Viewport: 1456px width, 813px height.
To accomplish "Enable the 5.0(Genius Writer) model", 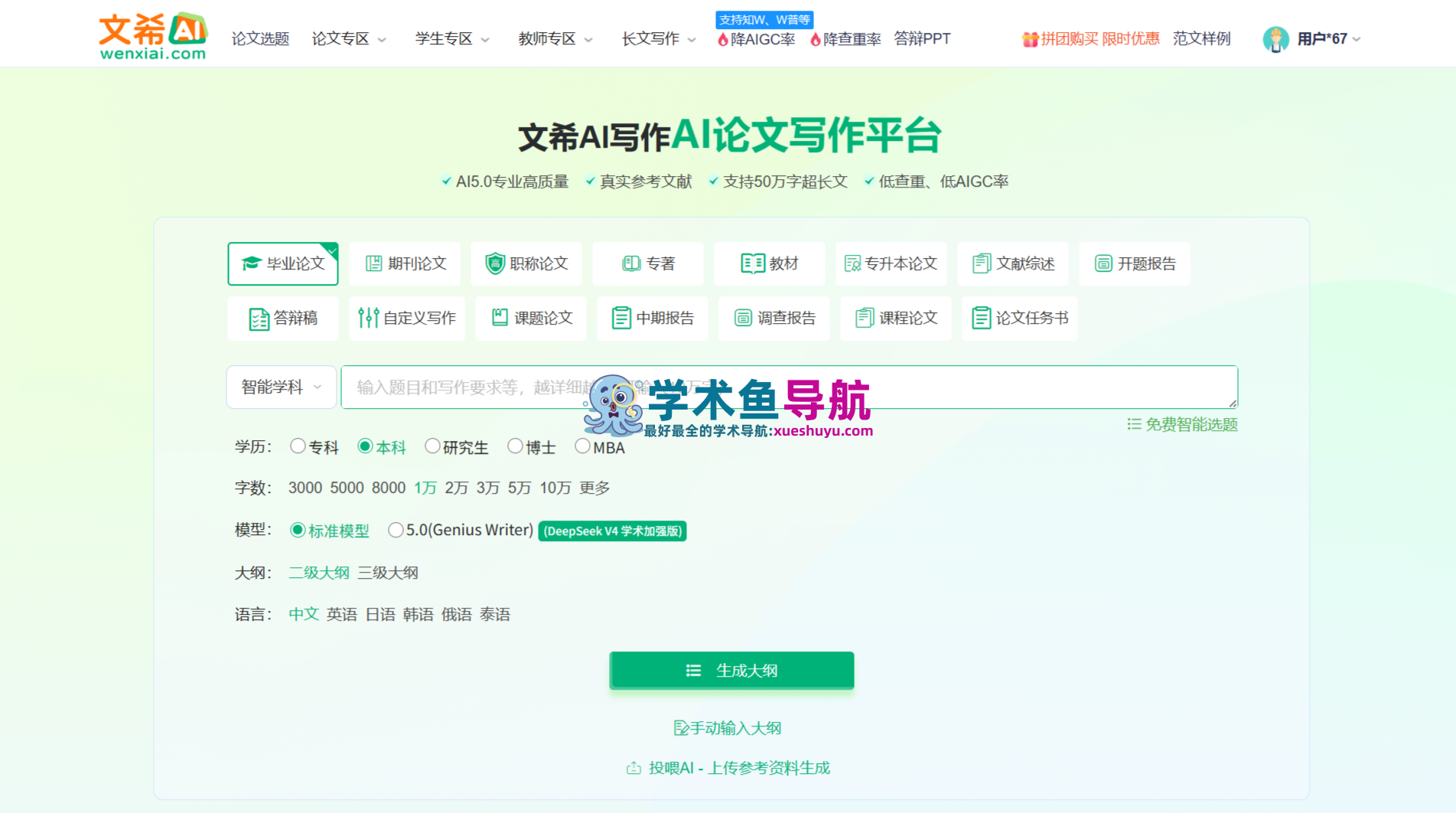I will pyautogui.click(x=396, y=530).
